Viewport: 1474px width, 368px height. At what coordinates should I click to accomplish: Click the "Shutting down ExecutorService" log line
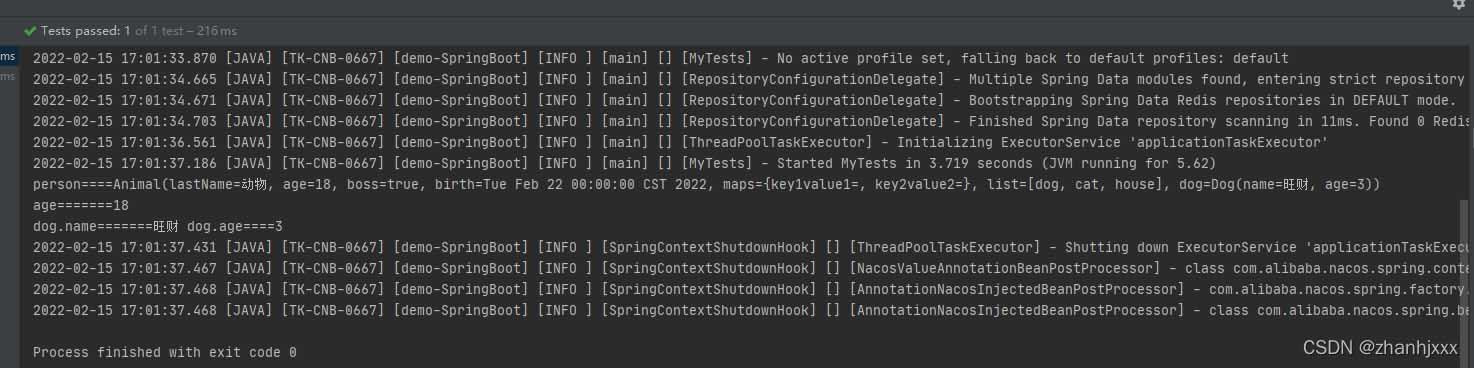click(749, 247)
